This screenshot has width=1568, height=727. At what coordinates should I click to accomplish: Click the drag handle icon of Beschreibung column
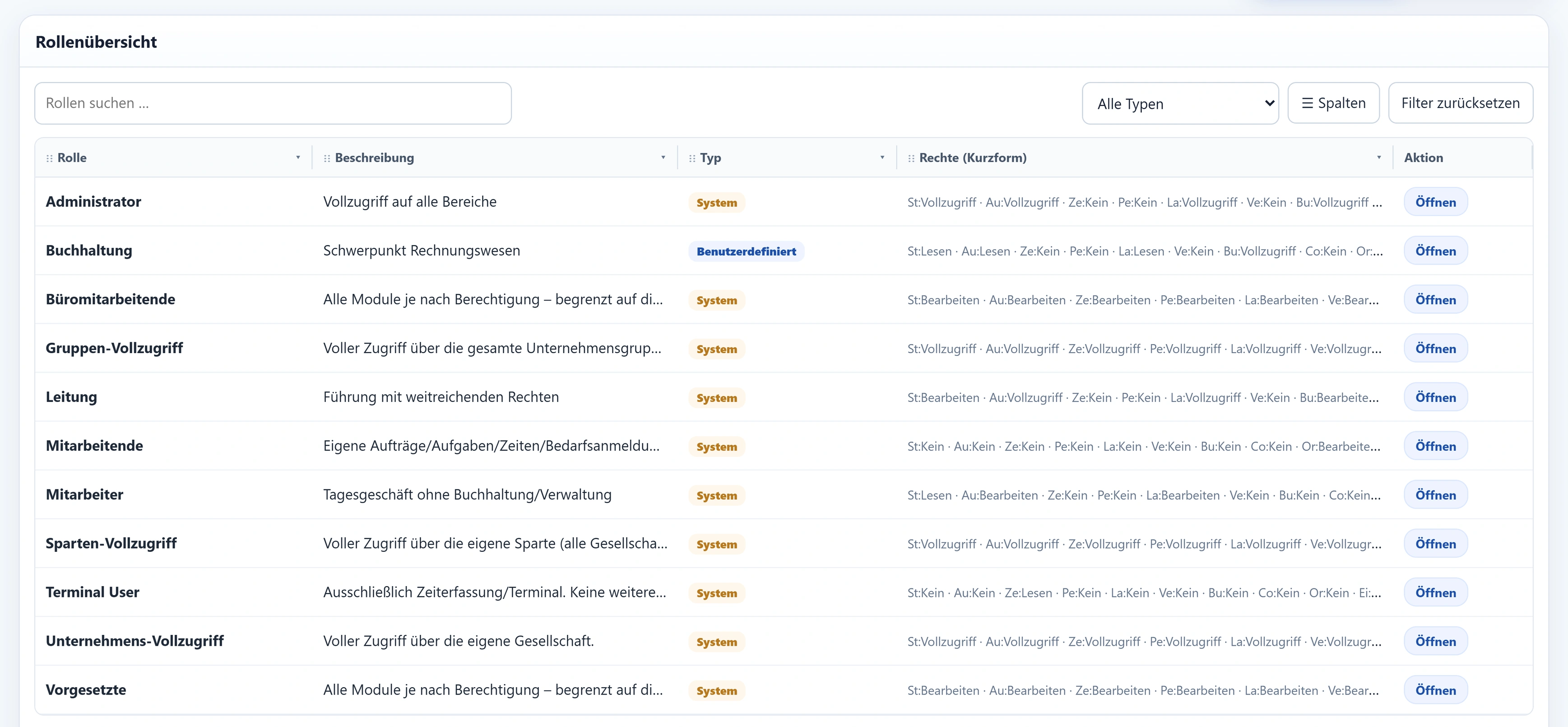[327, 158]
